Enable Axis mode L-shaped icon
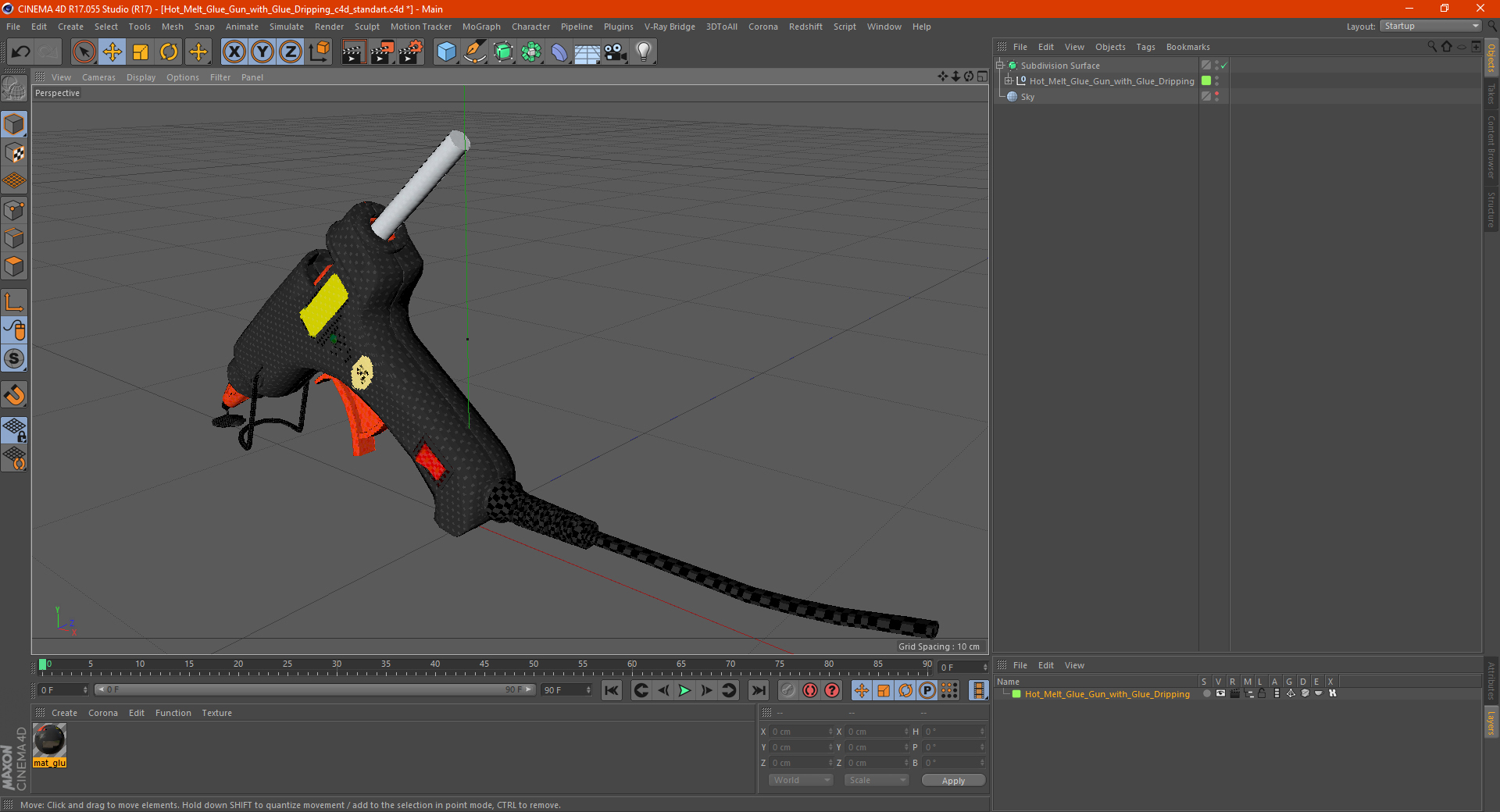This screenshot has width=1500, height=812. [14, 302]
